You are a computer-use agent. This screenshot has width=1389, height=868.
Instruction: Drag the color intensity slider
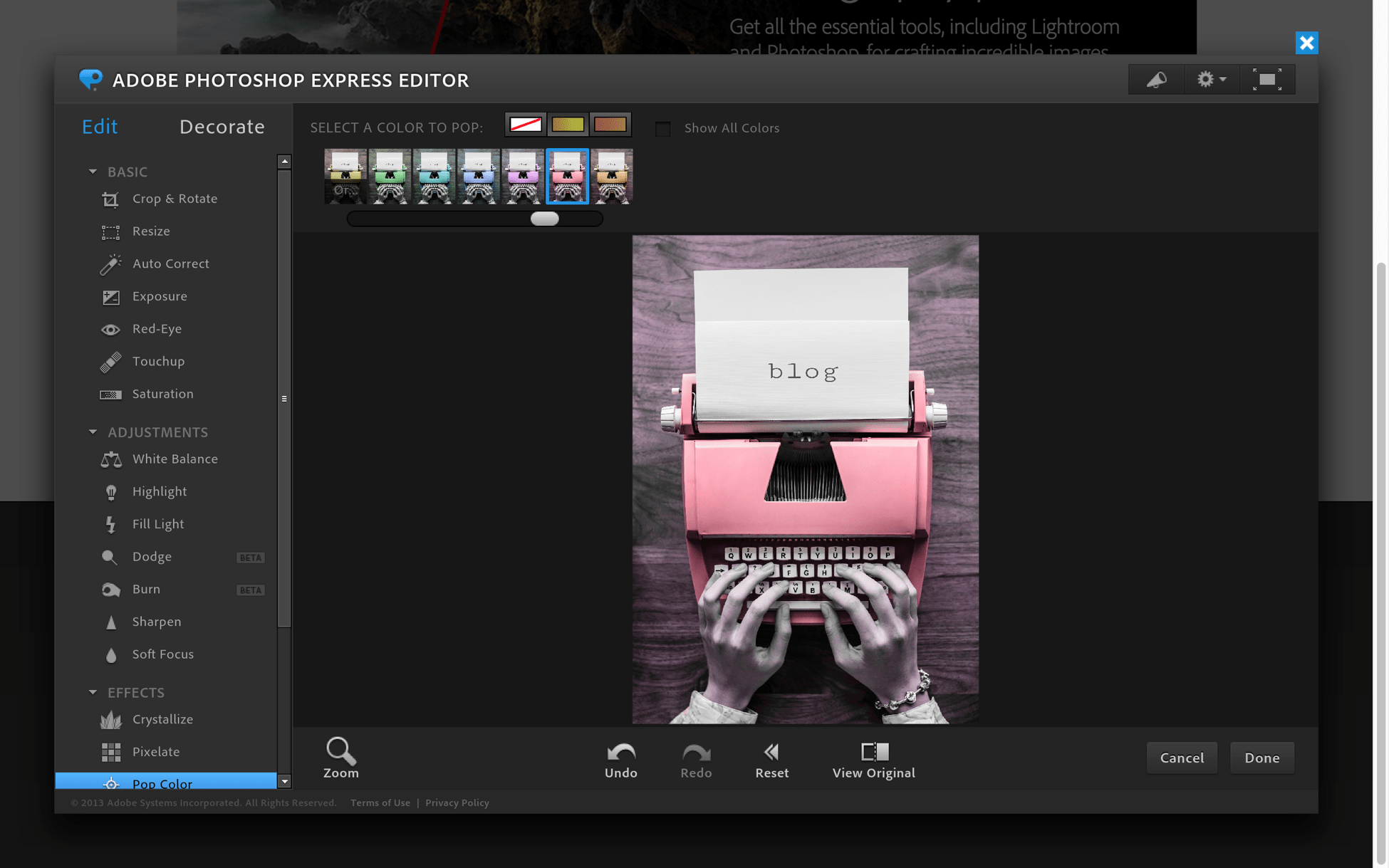click(545, 218)
